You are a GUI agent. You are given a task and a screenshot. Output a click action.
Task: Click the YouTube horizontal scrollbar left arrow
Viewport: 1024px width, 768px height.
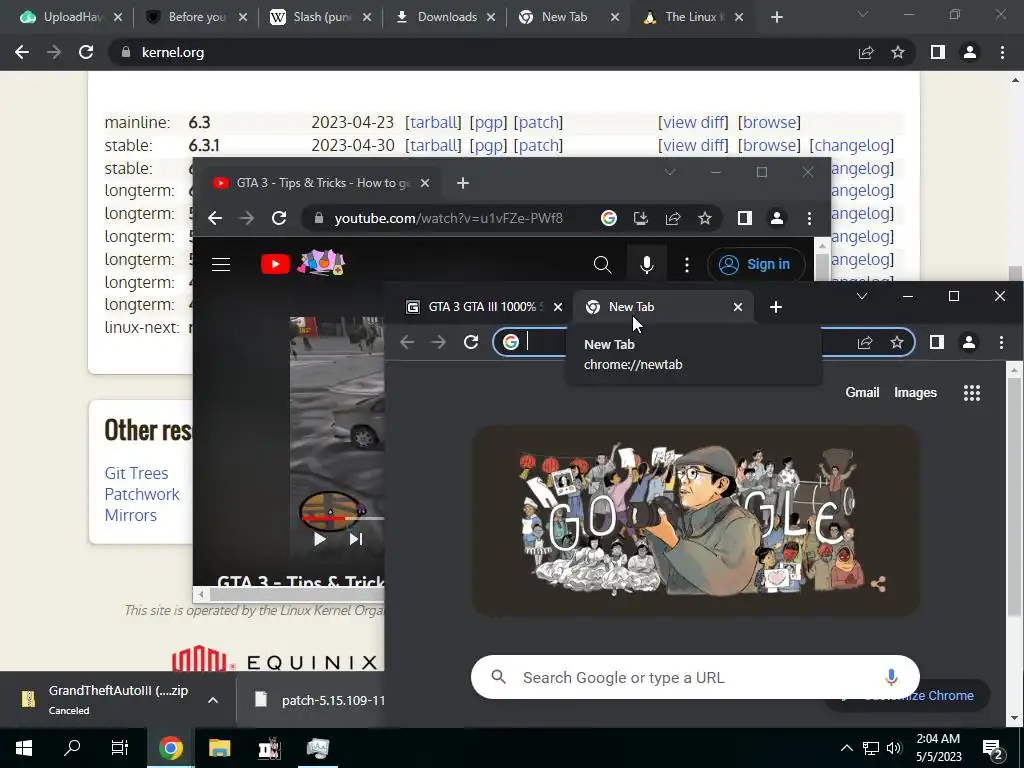(201, 594)
